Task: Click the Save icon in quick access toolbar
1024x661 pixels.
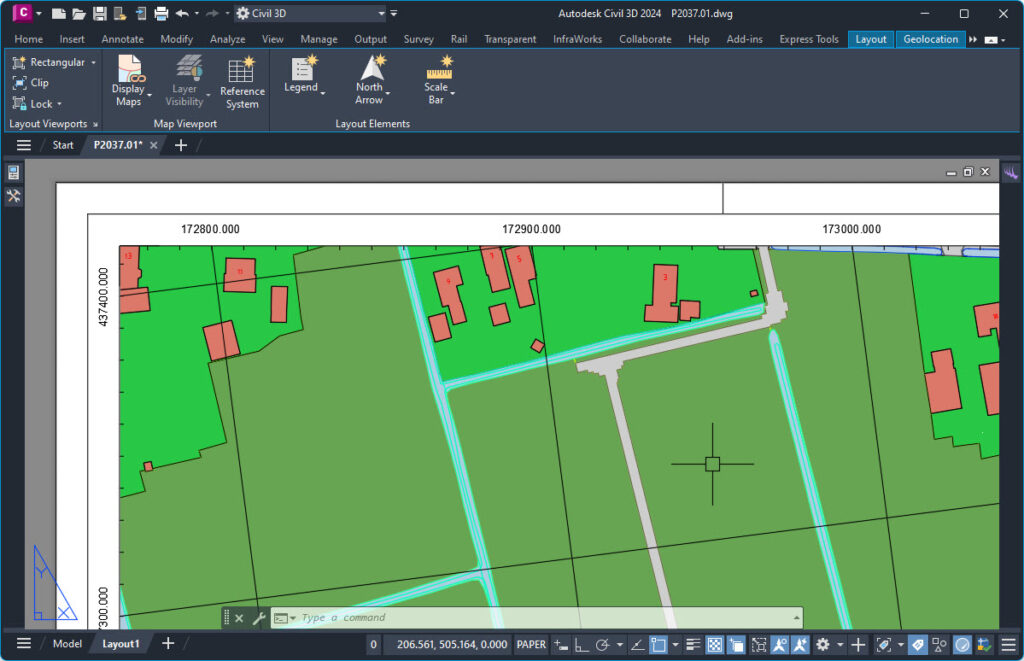Action: pos(99,13)
